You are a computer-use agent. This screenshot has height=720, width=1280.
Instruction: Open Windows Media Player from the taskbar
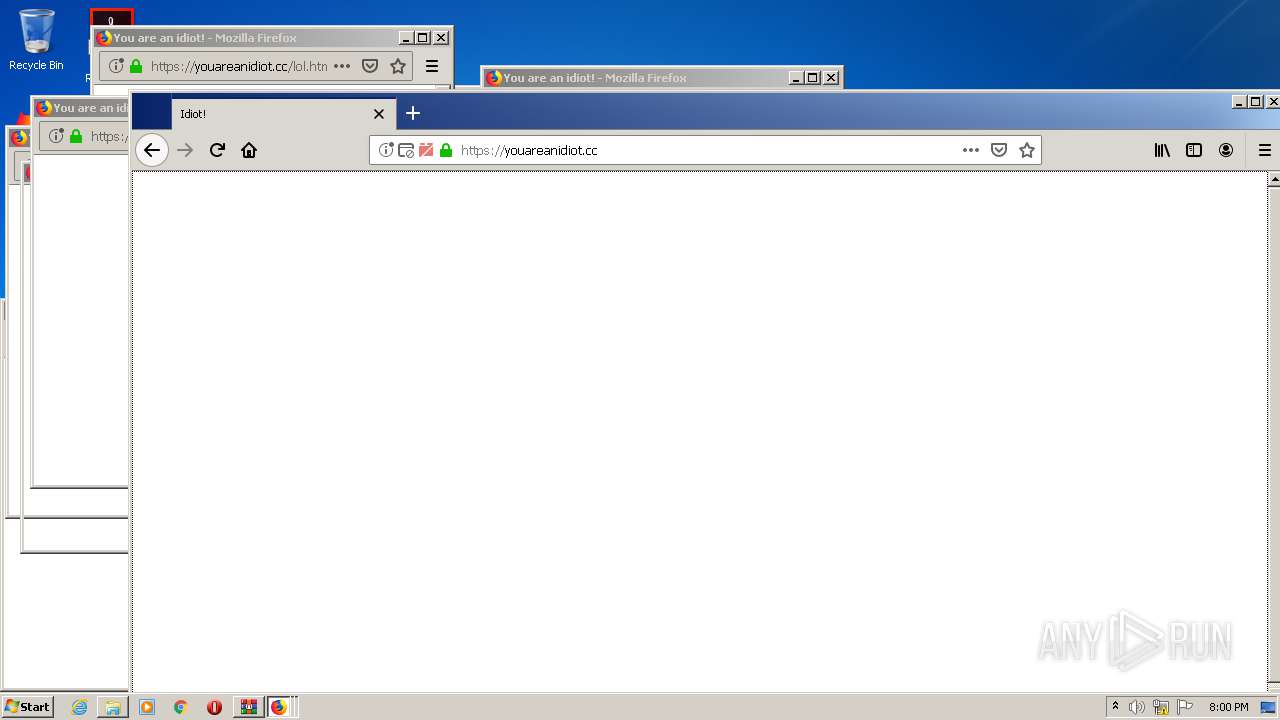[147, 707]
